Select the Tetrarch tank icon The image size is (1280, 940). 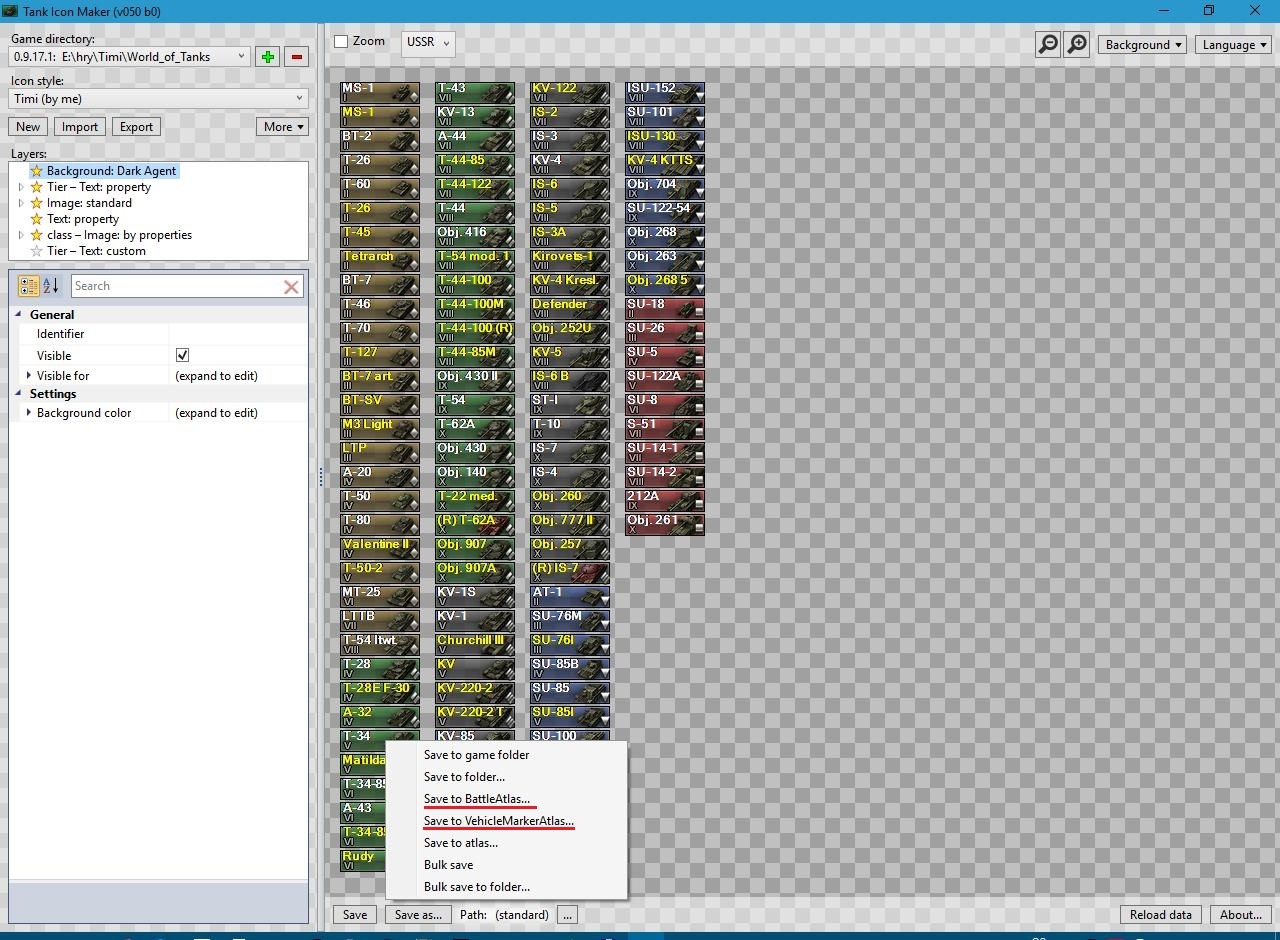click(380, 261)
